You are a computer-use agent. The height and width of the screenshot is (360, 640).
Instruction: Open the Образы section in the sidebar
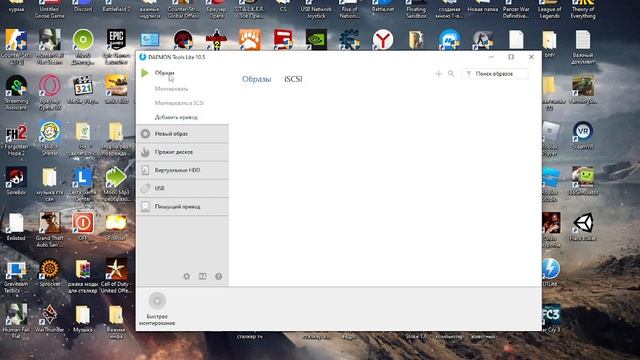coord(164,73)
